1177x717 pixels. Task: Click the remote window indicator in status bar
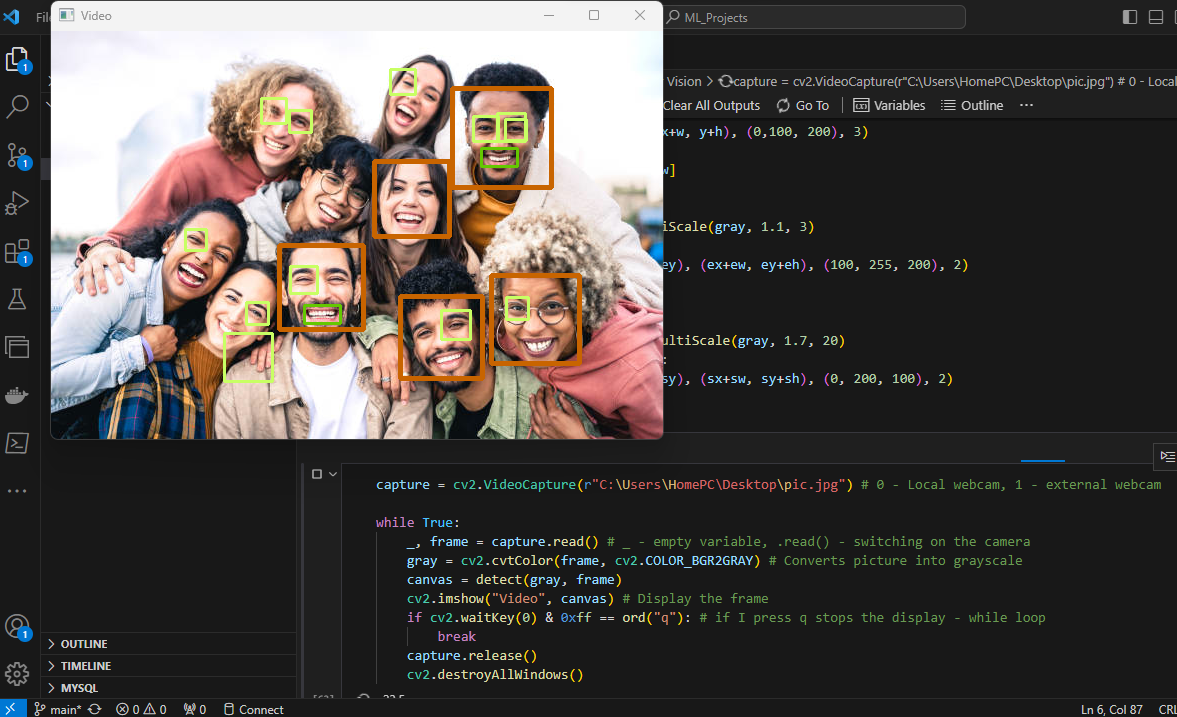coord(11,709)
